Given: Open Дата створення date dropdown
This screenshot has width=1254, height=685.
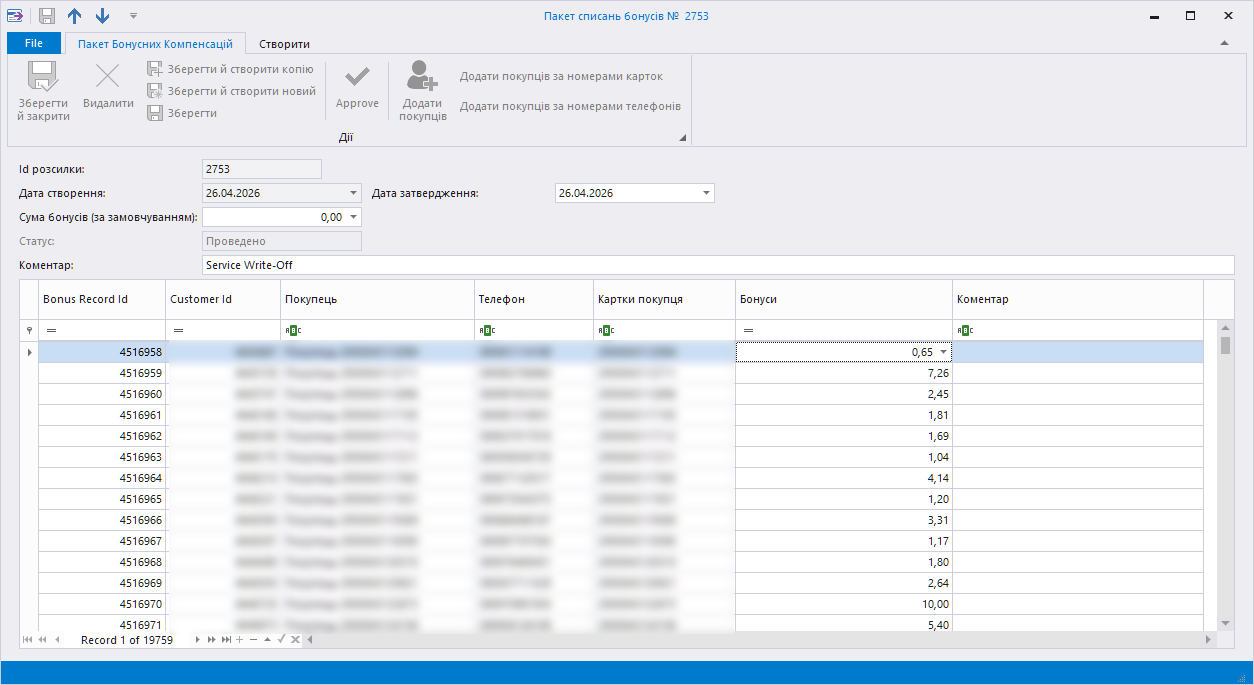Looking at the screenshot, I should pyautogui.click(x=354, y=193).
